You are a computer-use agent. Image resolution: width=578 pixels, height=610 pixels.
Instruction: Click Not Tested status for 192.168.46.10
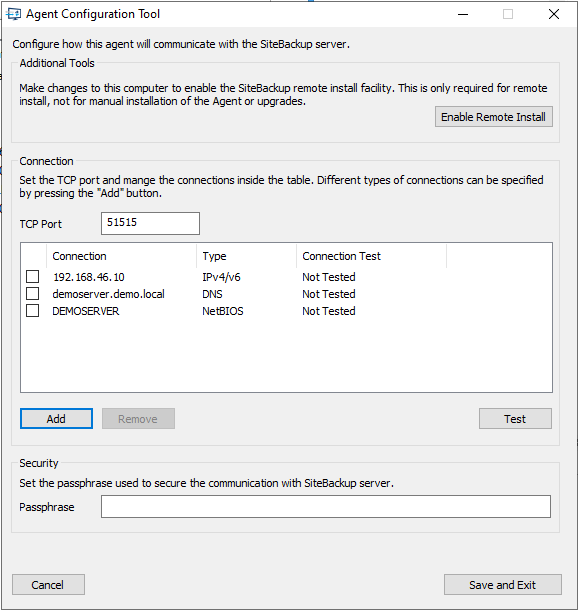(329, 277)
